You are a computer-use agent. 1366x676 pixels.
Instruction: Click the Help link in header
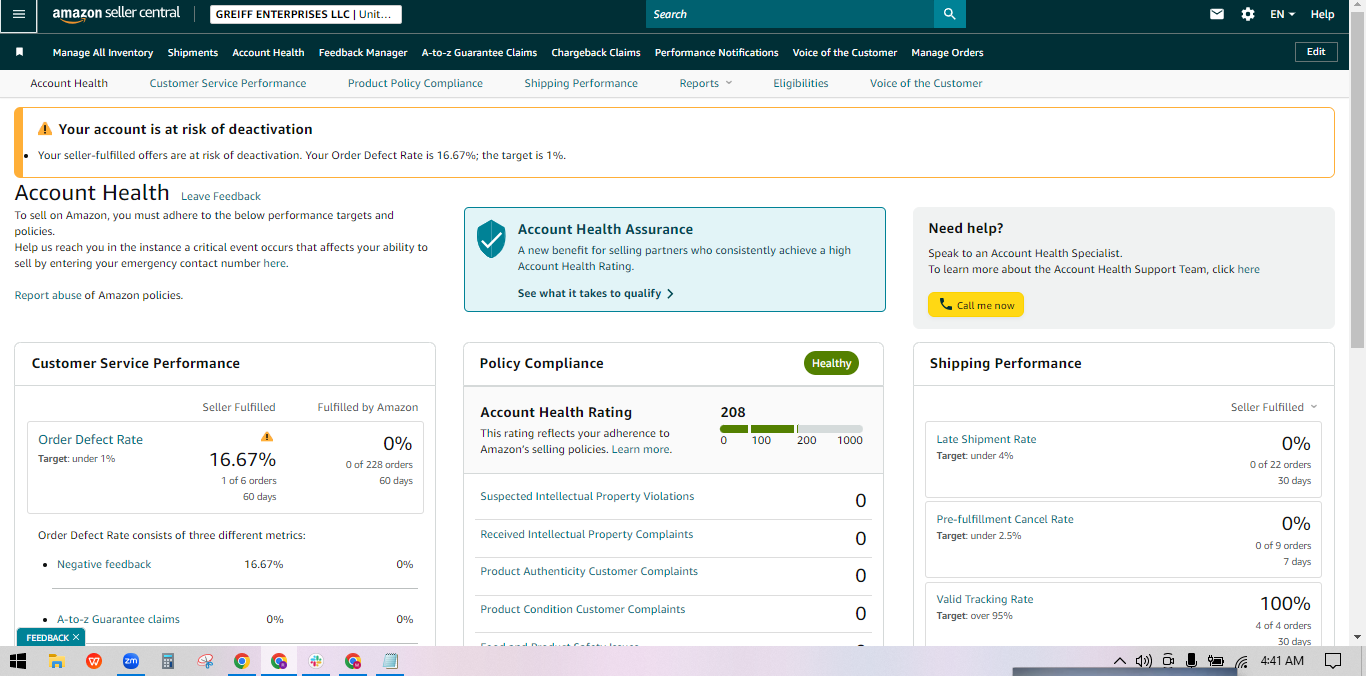pos(1322,14)
